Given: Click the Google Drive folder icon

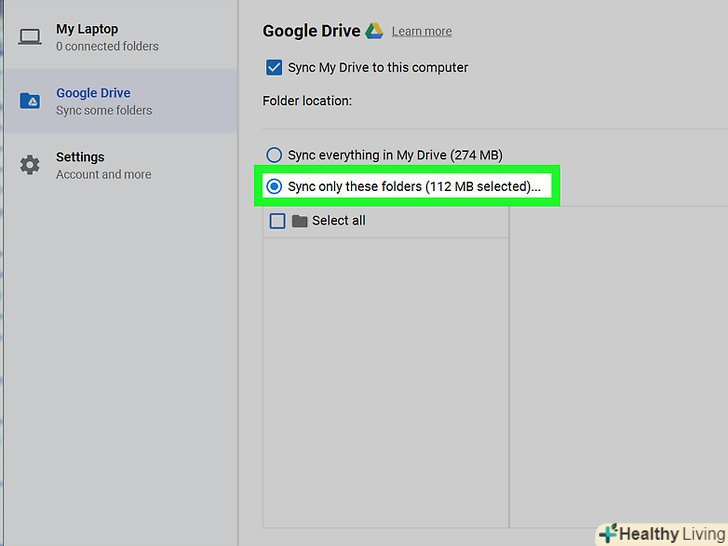Looking at the screenshot, I should [x=30, y=100].
